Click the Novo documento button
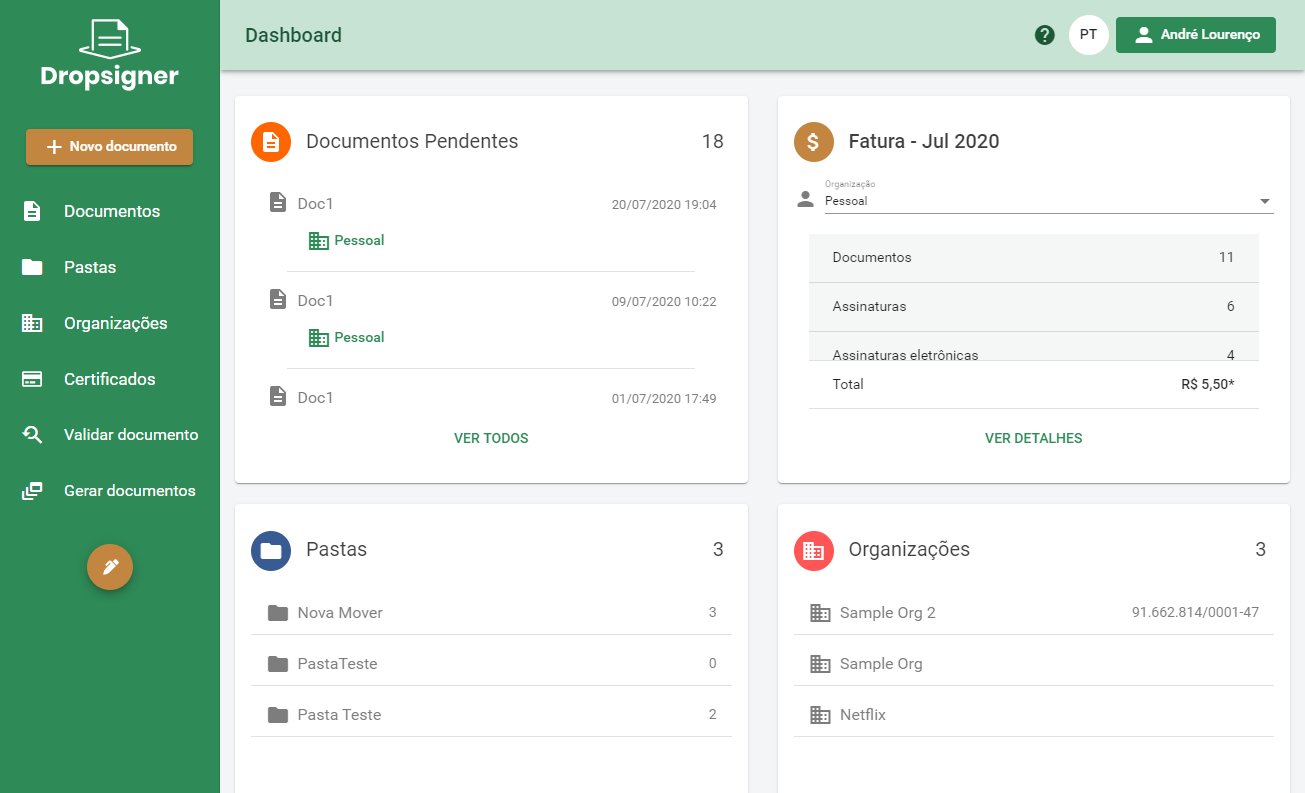The image size is (1305, 793). pos(110,146)
